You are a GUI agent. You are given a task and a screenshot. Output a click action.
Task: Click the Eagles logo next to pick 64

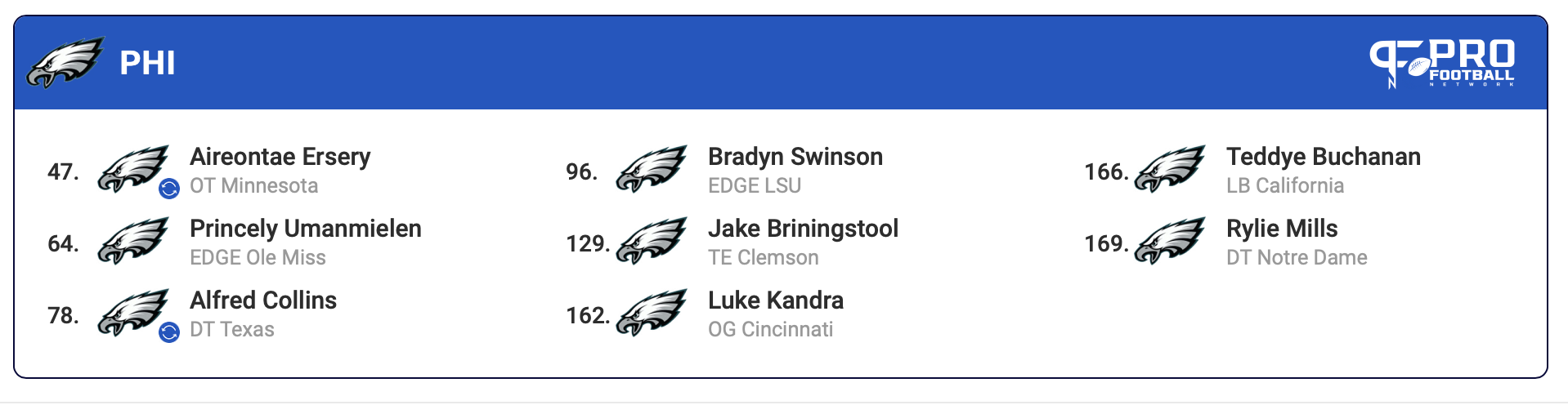coord(133,241)
